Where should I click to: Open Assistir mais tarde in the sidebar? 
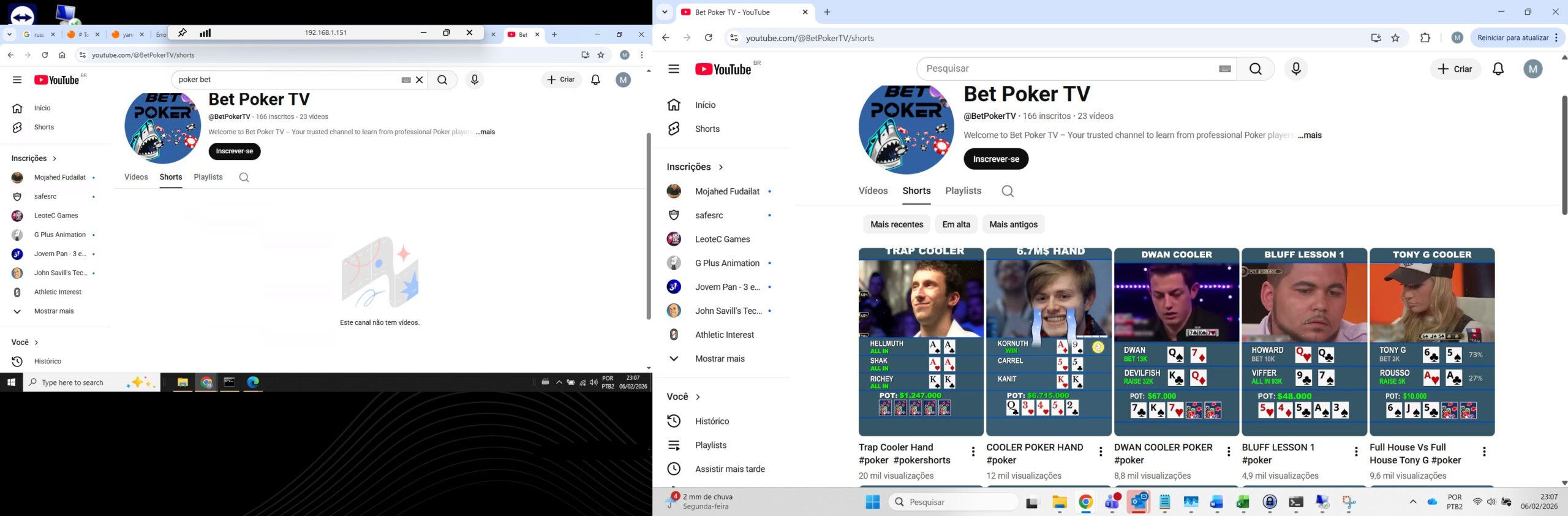(x=729, y=469)
